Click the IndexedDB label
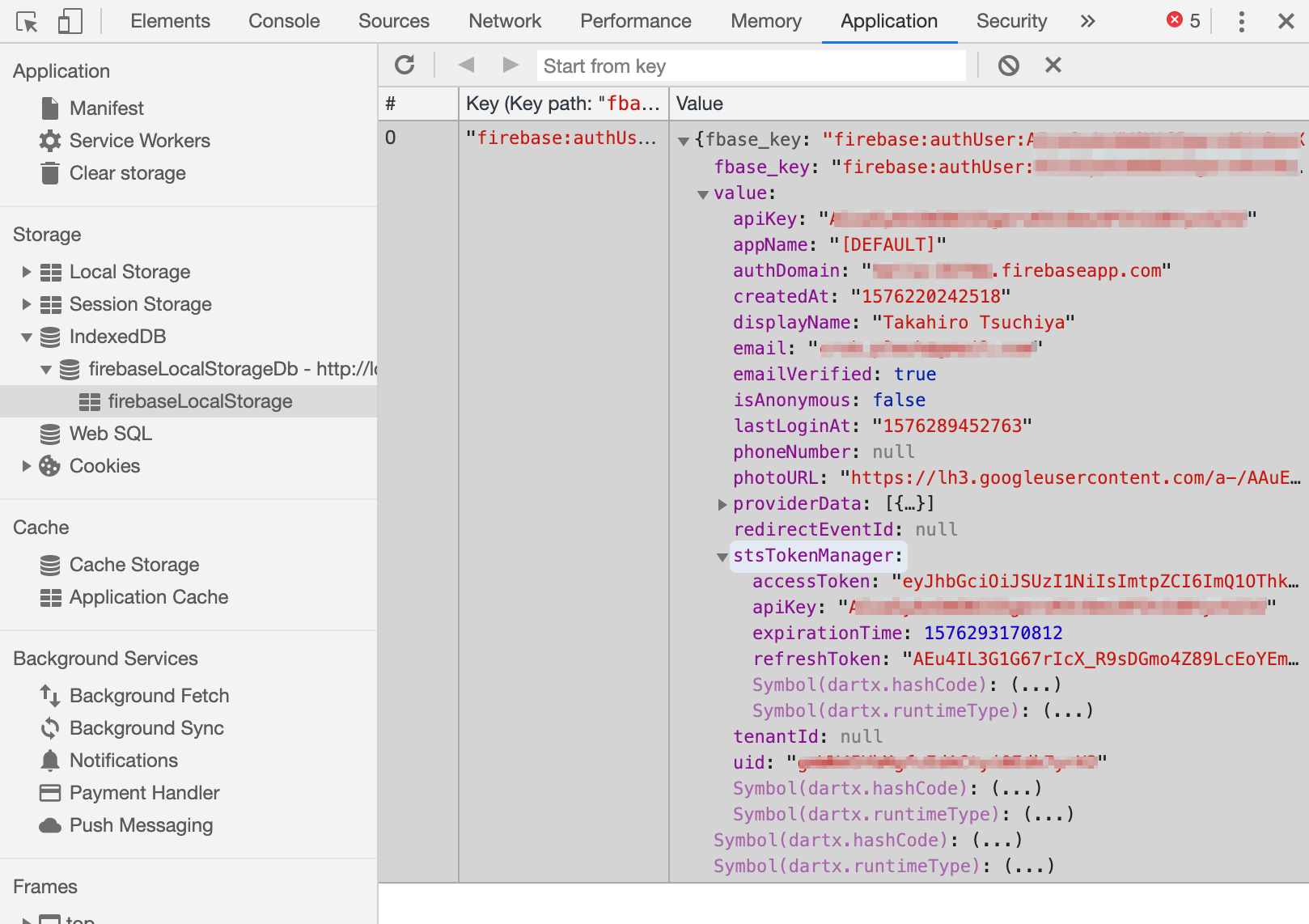 tap(117, 337)
